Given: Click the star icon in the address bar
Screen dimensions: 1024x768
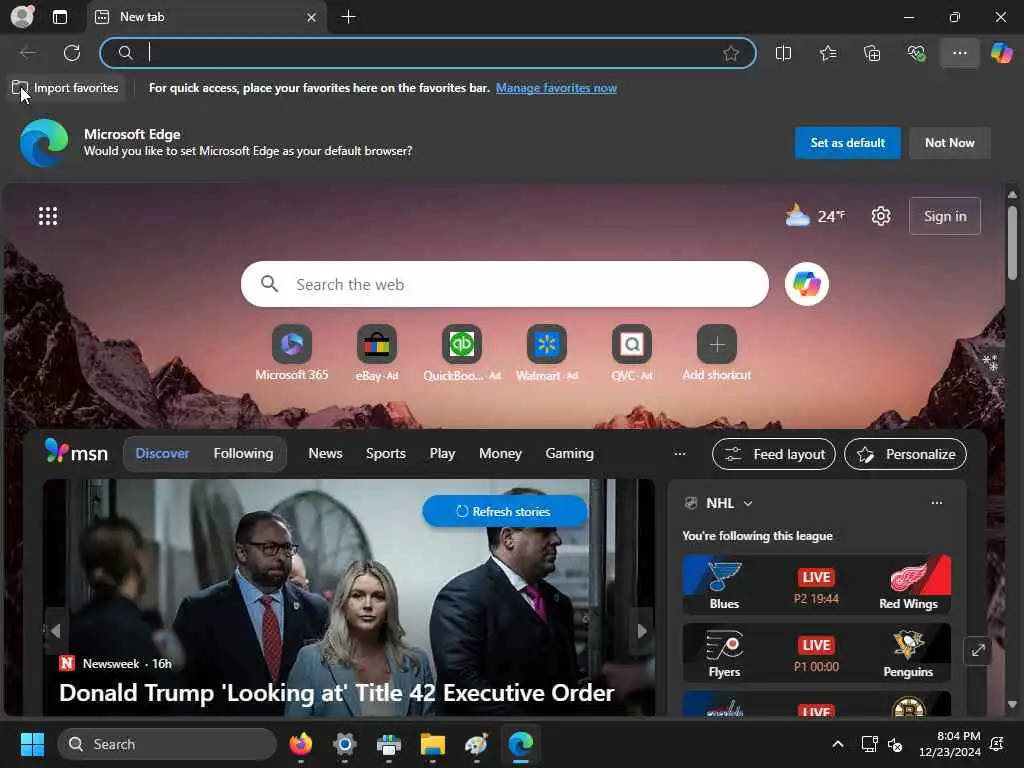Looking at the screenshot, I should click(731, 53).
